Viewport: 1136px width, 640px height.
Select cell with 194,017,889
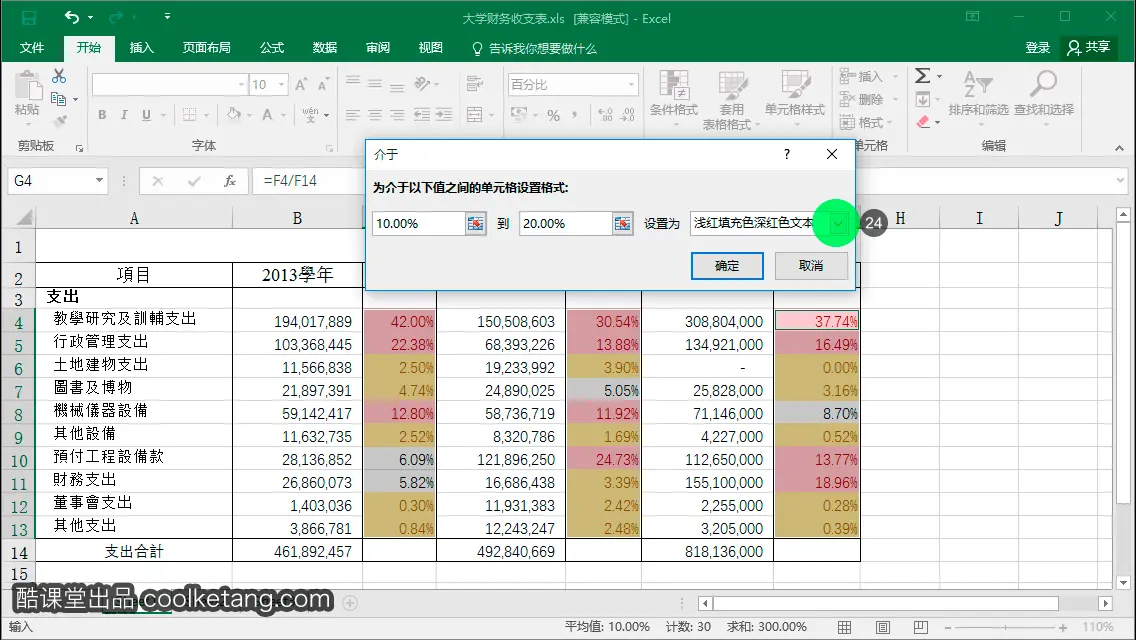click(x=298, y=321)
